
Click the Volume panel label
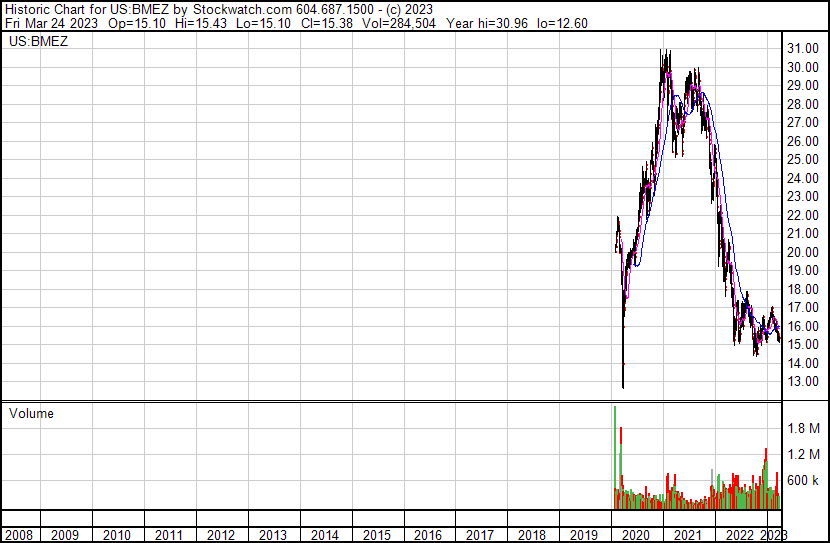coord(31,413)
